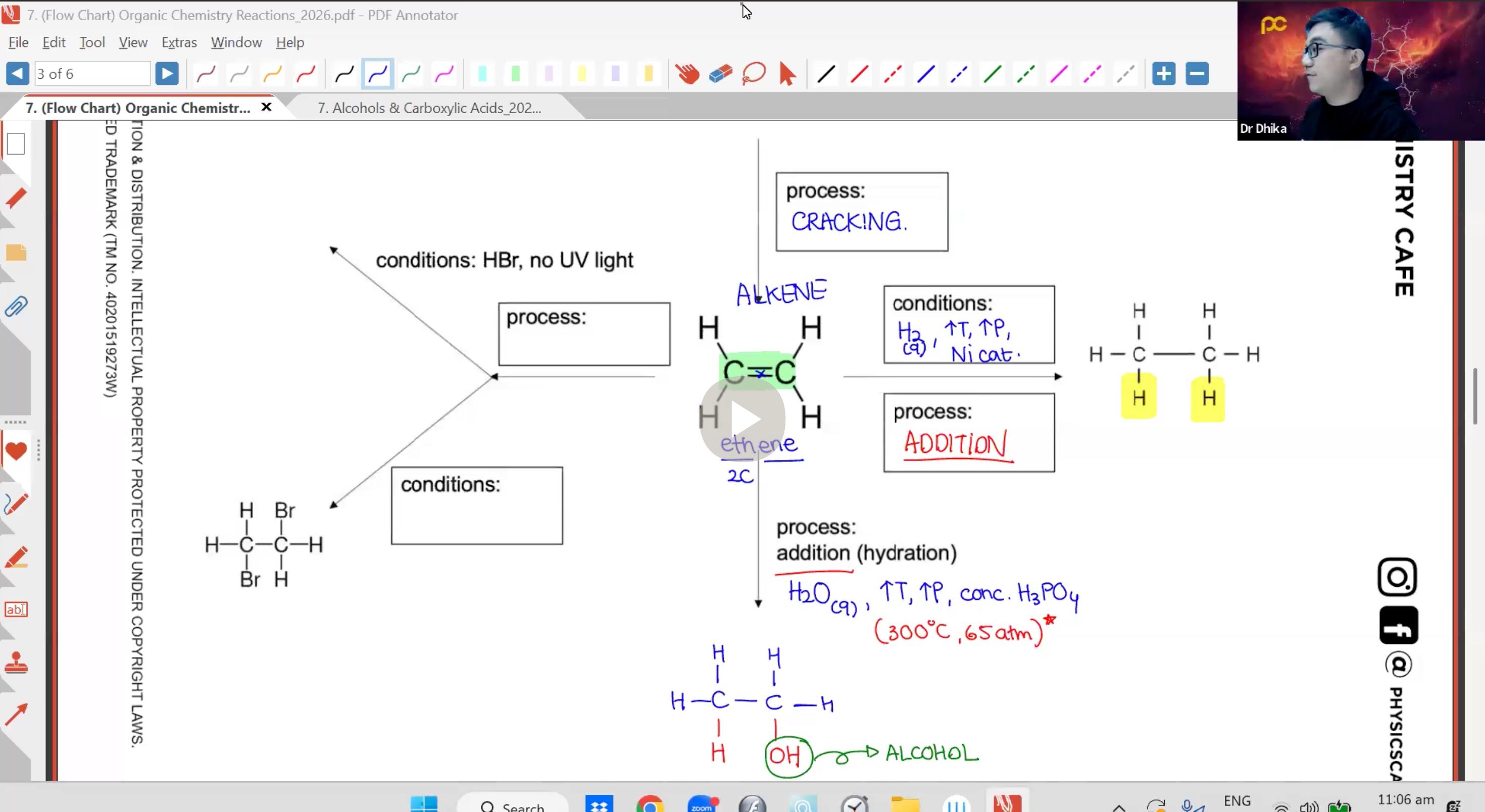Select the Lasso selection tool
This screenshot has width=1485, height=812.
754,74
